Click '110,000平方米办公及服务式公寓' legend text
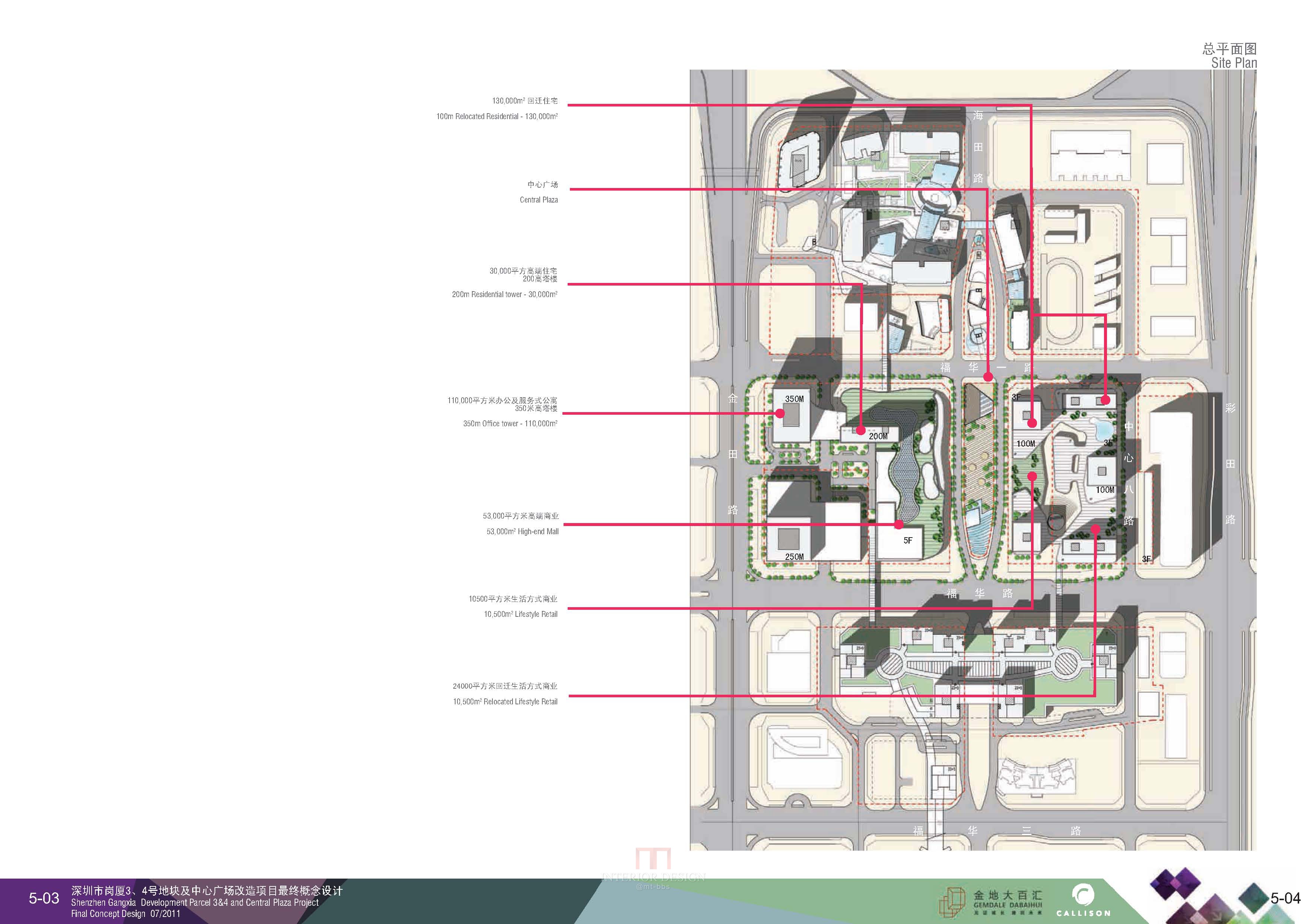Screen dimensions: 1307x924 tap(502, 401)
